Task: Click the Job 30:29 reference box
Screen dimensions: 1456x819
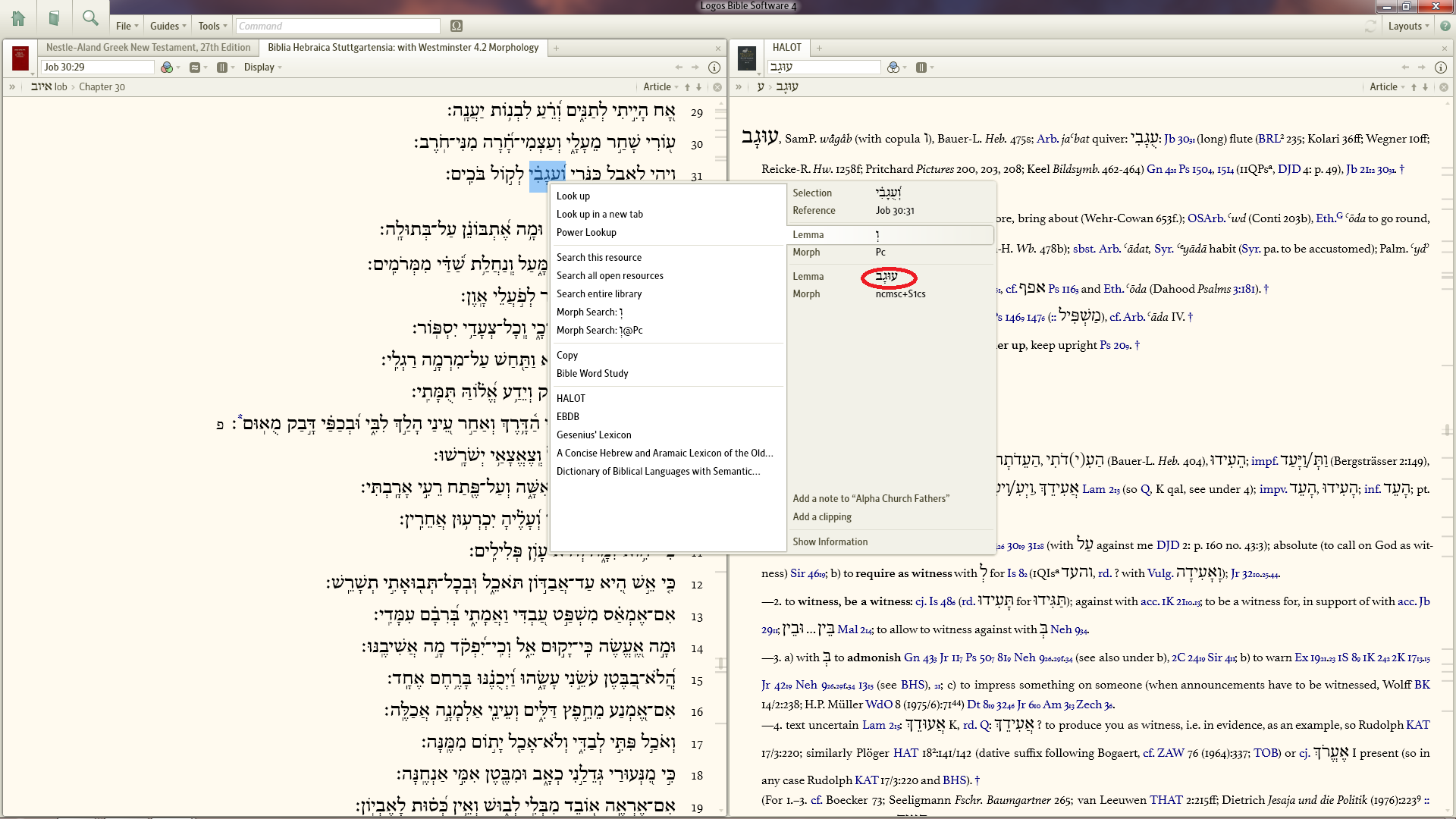Action: pyautogui.click(x=97, y=67)
